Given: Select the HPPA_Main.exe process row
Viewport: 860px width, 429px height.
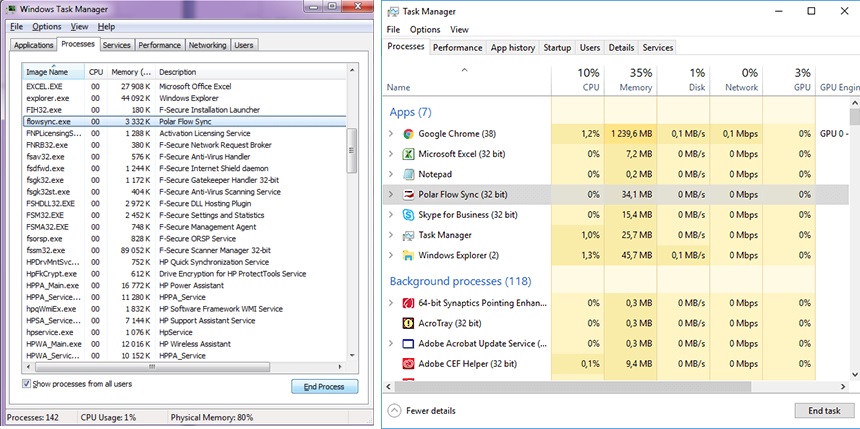Looking at the screenshot, I should (x=184, y=285).
